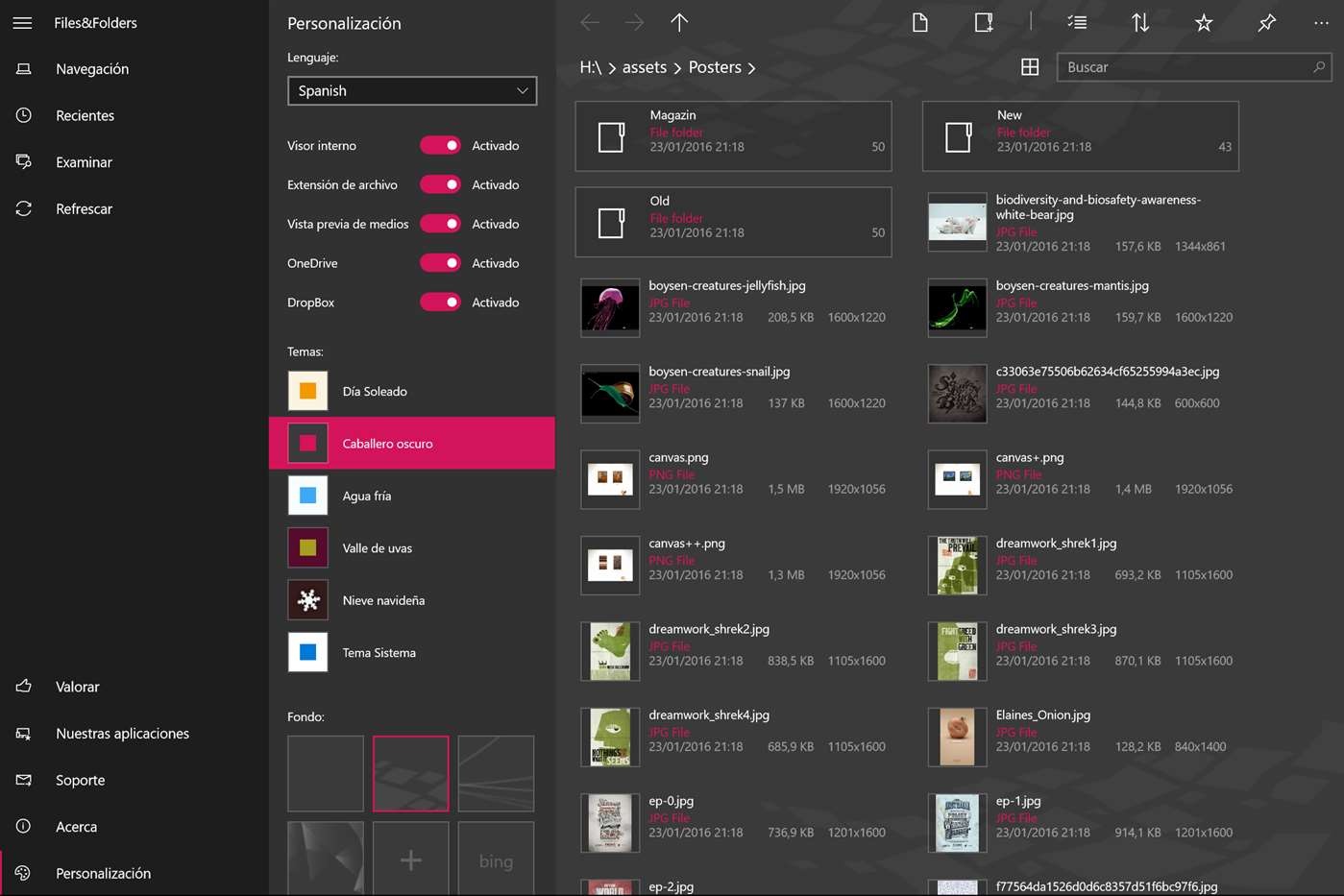Click the dreamwork_shrek2.jpg file name
Image resolution: width=1344 pixels, height=896 pixels.
(x=709, y=629)
